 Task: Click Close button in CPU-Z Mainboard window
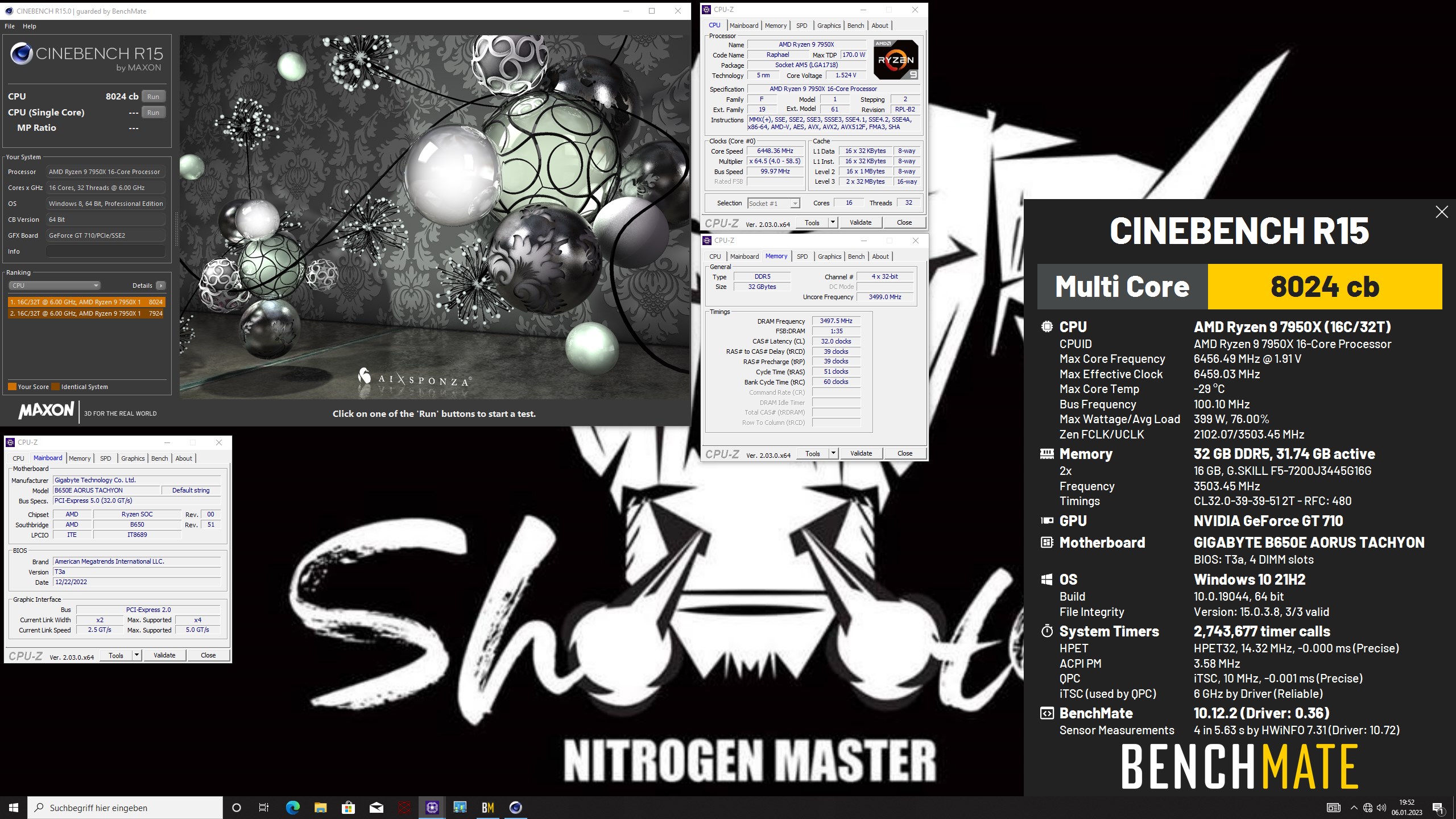[208, 655]
